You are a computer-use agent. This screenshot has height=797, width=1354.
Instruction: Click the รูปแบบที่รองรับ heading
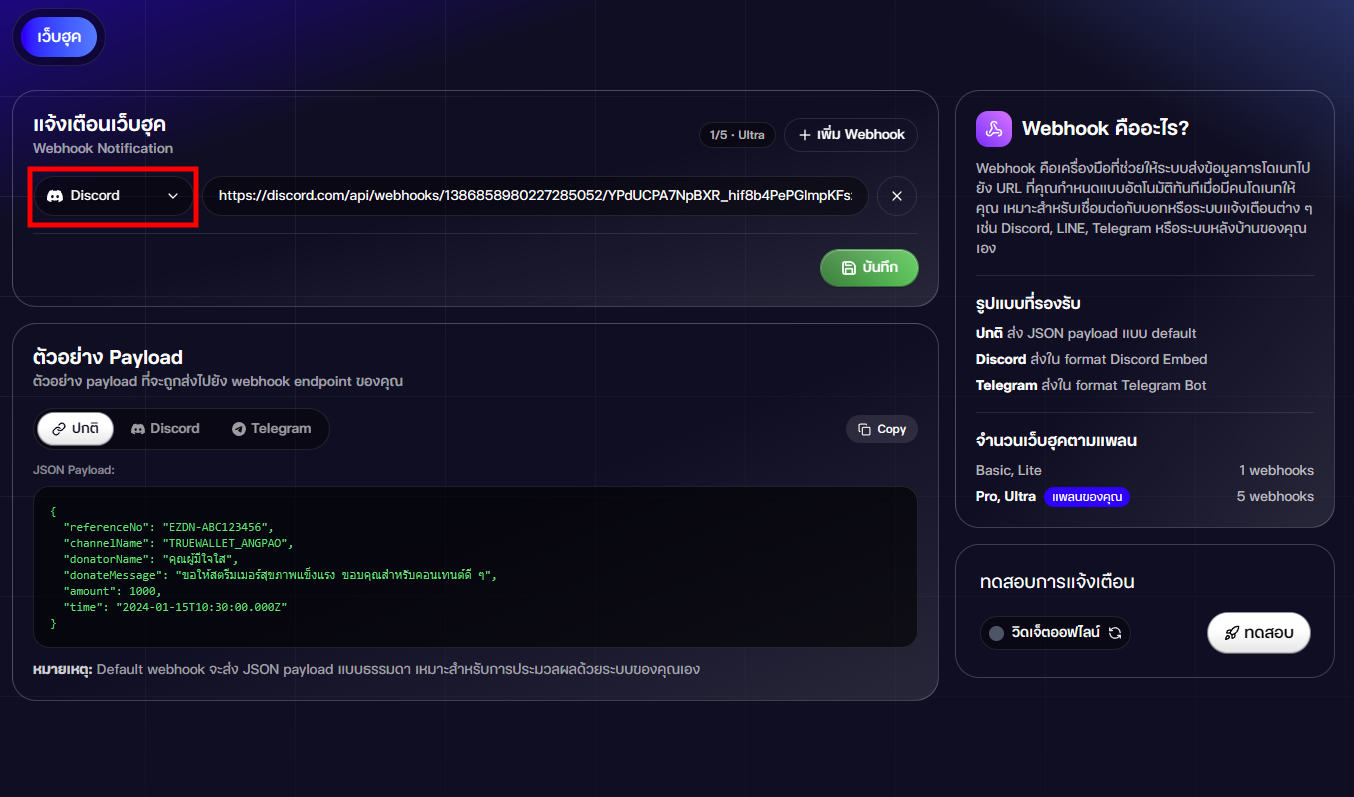pos(1028,304)
